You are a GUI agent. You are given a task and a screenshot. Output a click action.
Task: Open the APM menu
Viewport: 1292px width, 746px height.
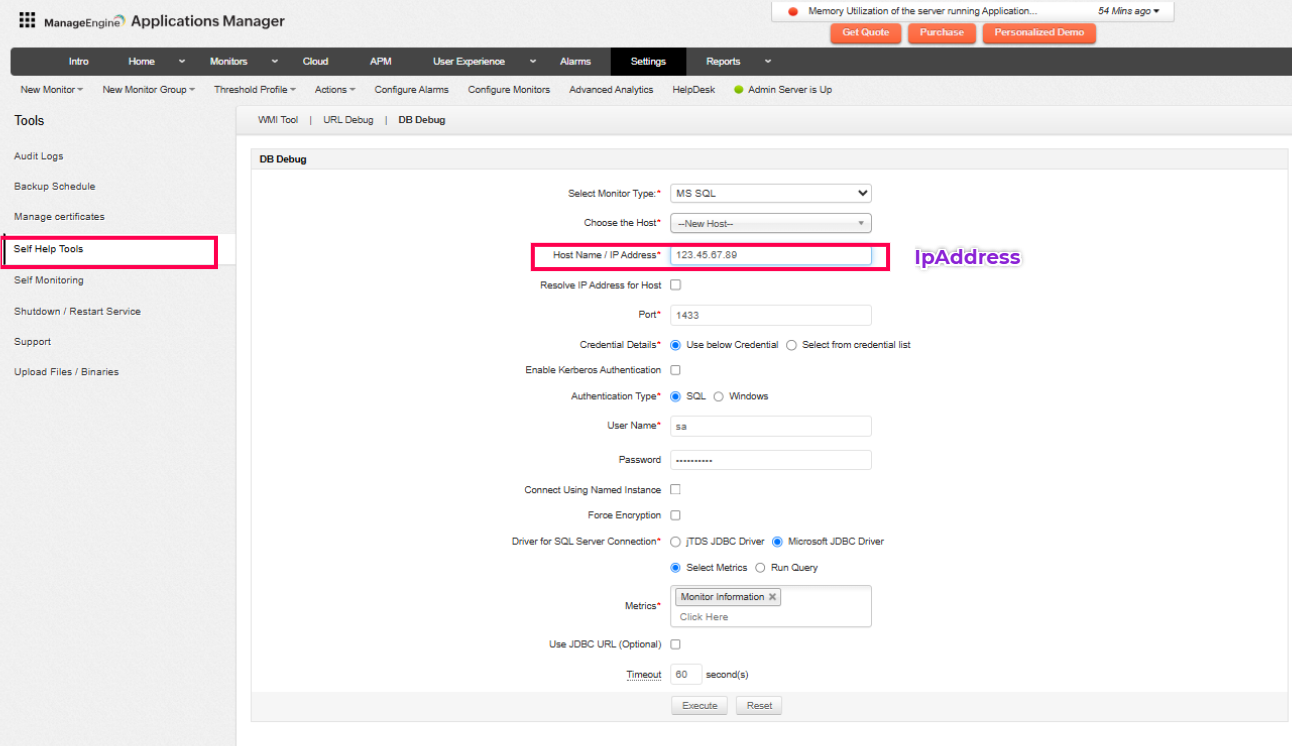tap(381, 62)
